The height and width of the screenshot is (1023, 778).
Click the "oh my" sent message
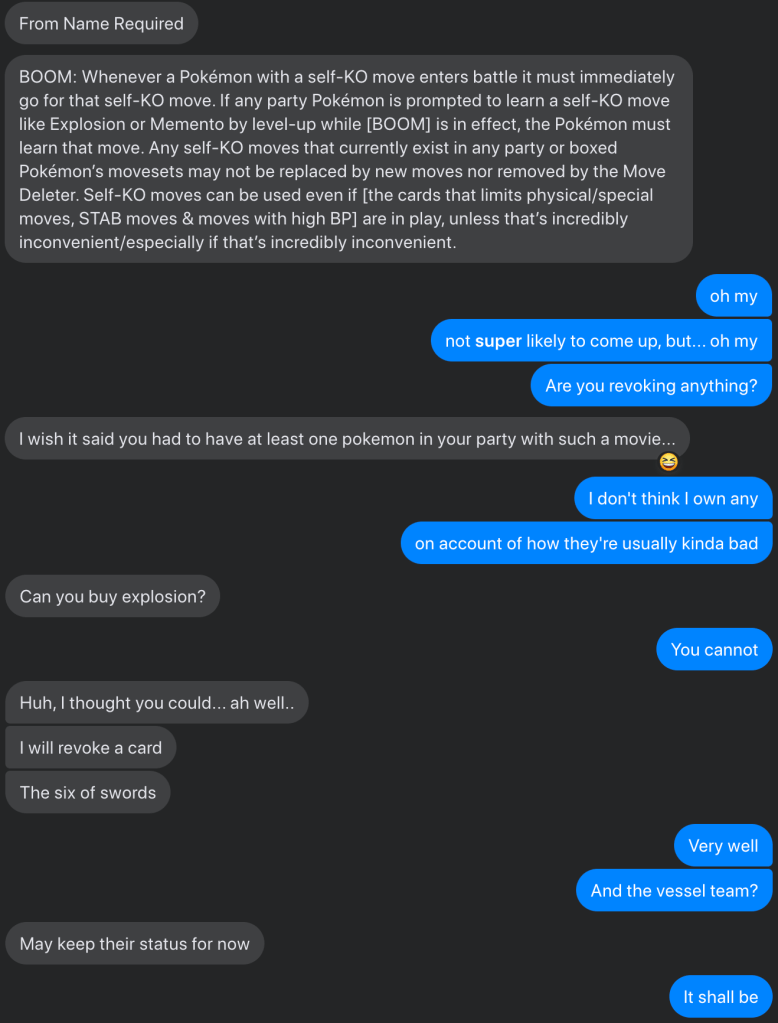point(733,296)
